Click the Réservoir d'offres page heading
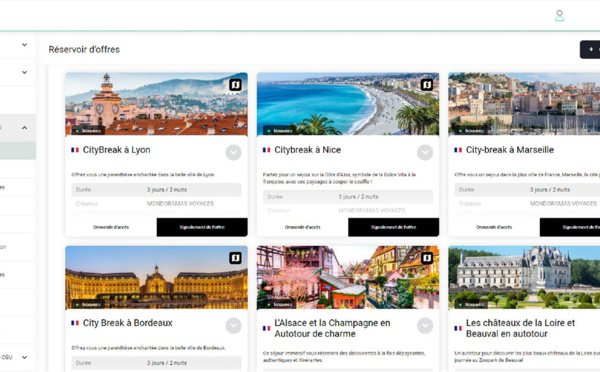The height and width of the screenshot is (372, 600). click(84, 49)
